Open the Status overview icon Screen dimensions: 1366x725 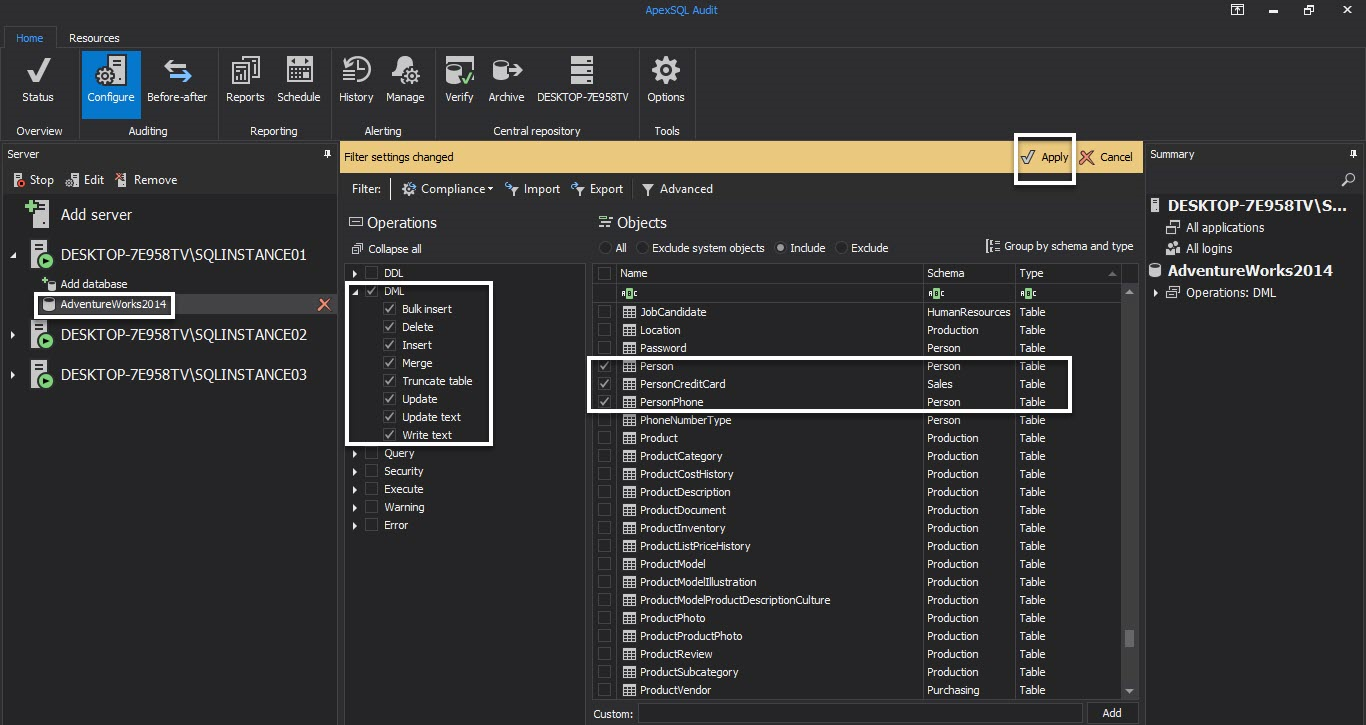click(38, 81)
